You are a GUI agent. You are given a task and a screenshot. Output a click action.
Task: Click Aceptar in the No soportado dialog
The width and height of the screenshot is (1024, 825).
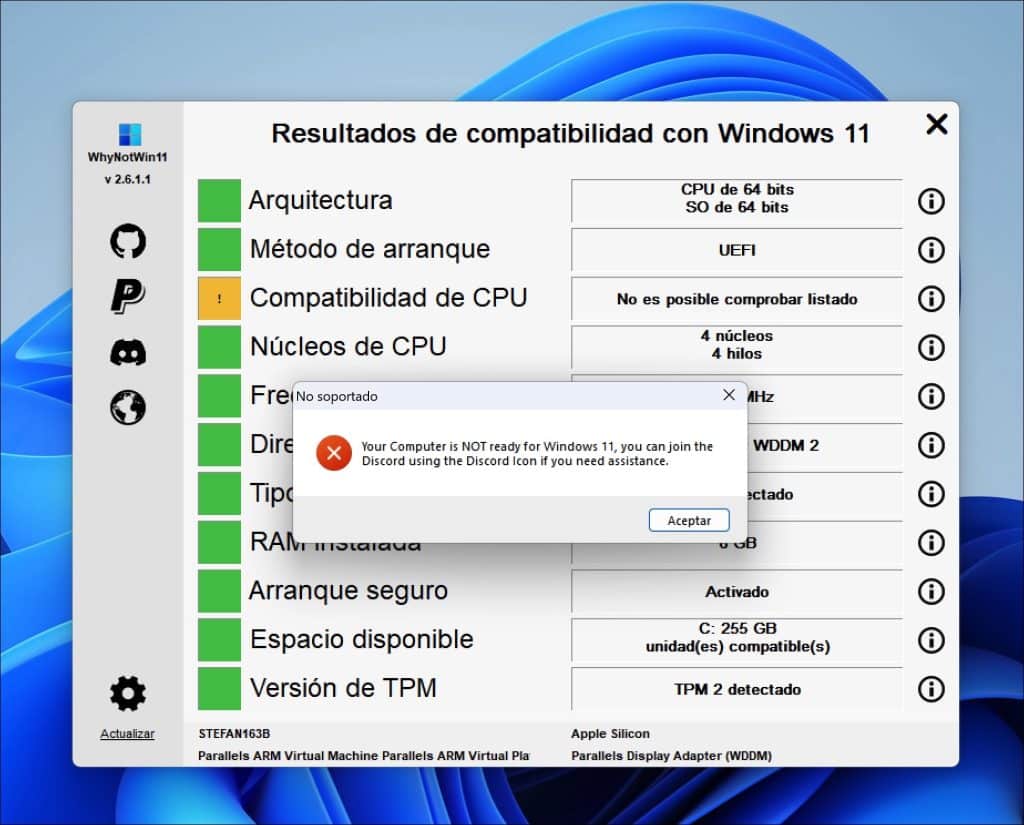coord(689,521)
